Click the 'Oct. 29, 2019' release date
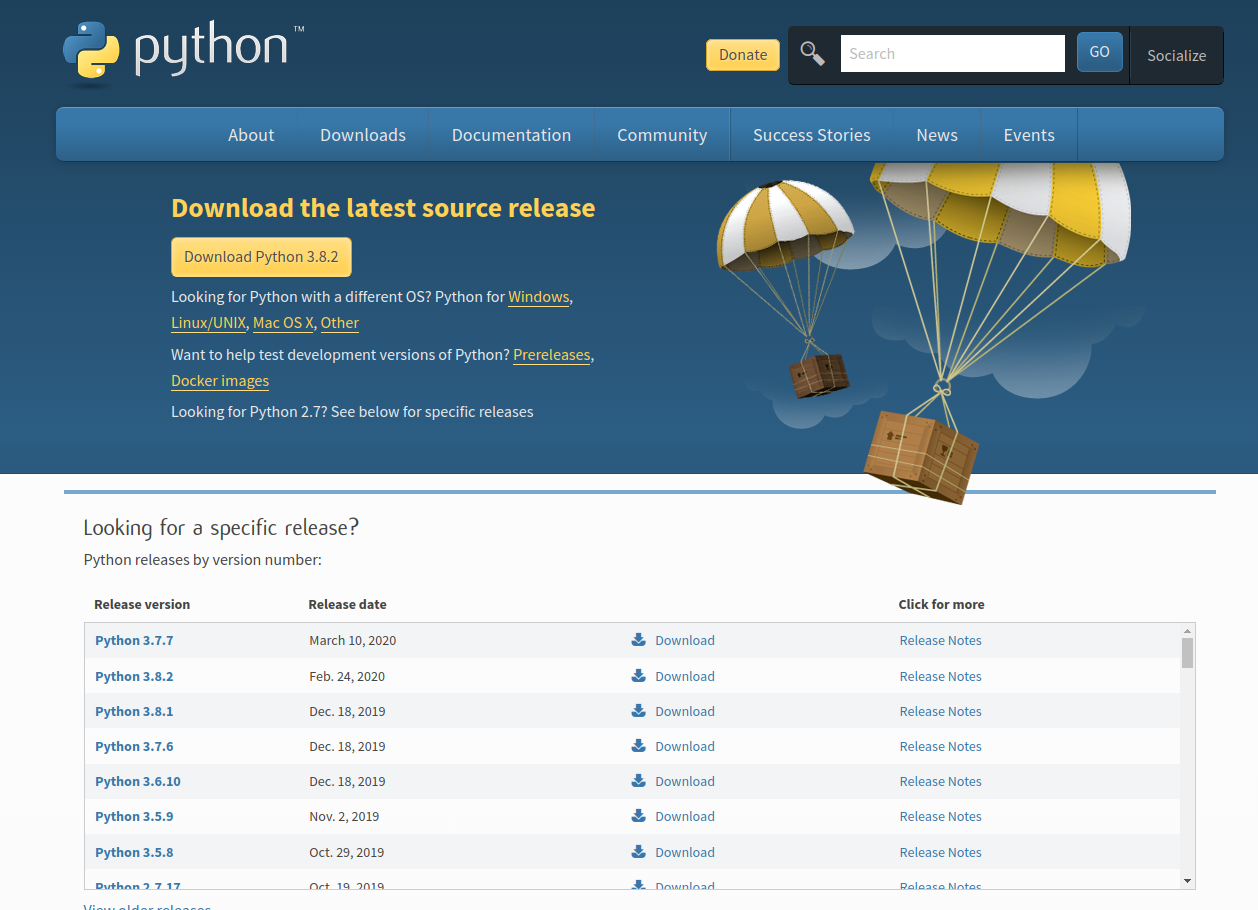 click(x=347, y=852)
